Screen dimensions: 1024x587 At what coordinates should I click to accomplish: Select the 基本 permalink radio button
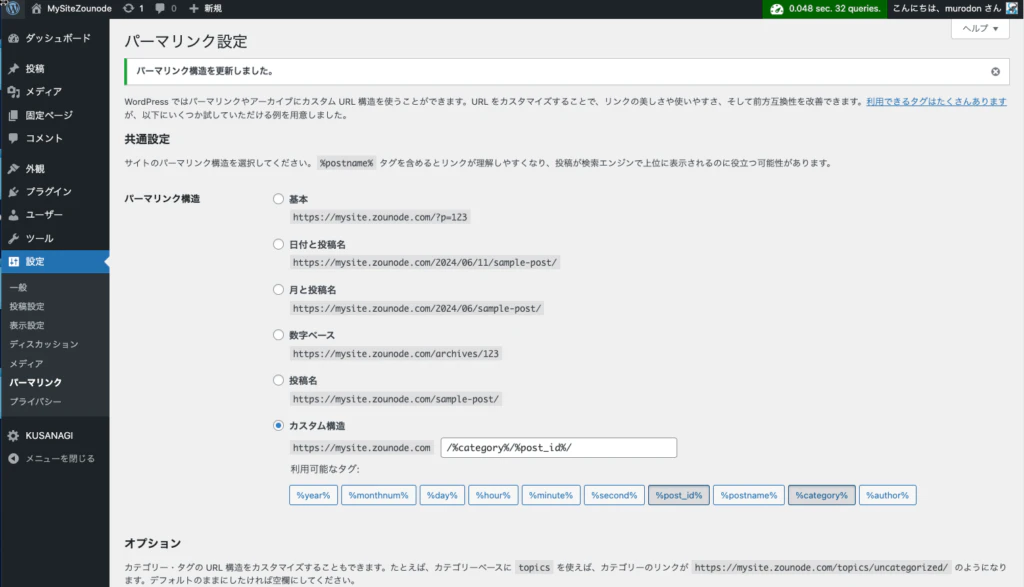click(278, 198)
